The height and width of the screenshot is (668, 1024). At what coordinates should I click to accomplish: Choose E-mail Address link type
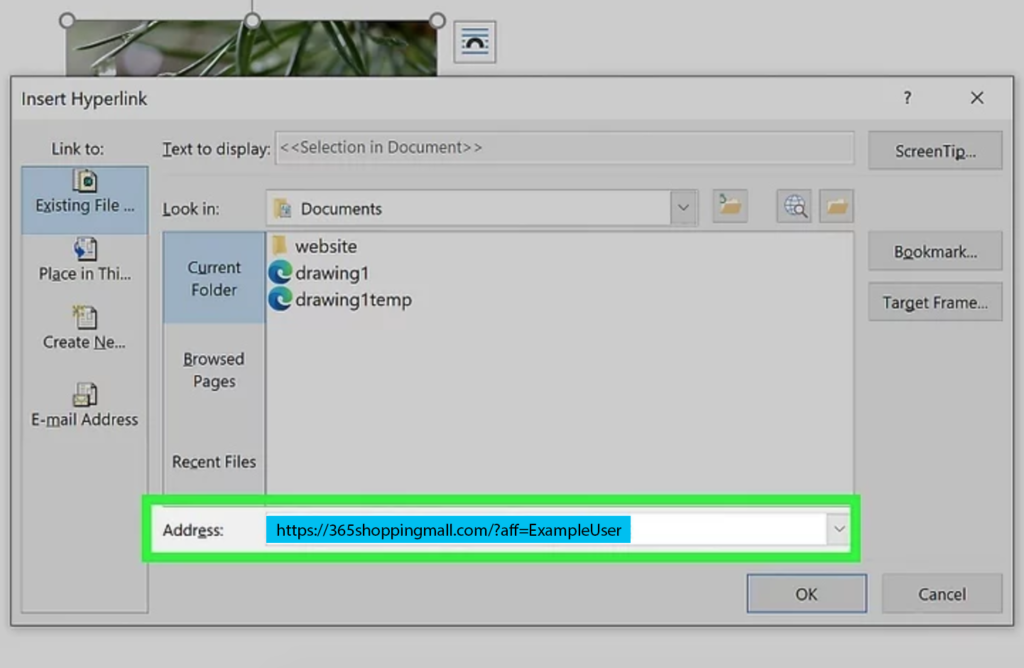pyautogui.click(x=85, y=407)
